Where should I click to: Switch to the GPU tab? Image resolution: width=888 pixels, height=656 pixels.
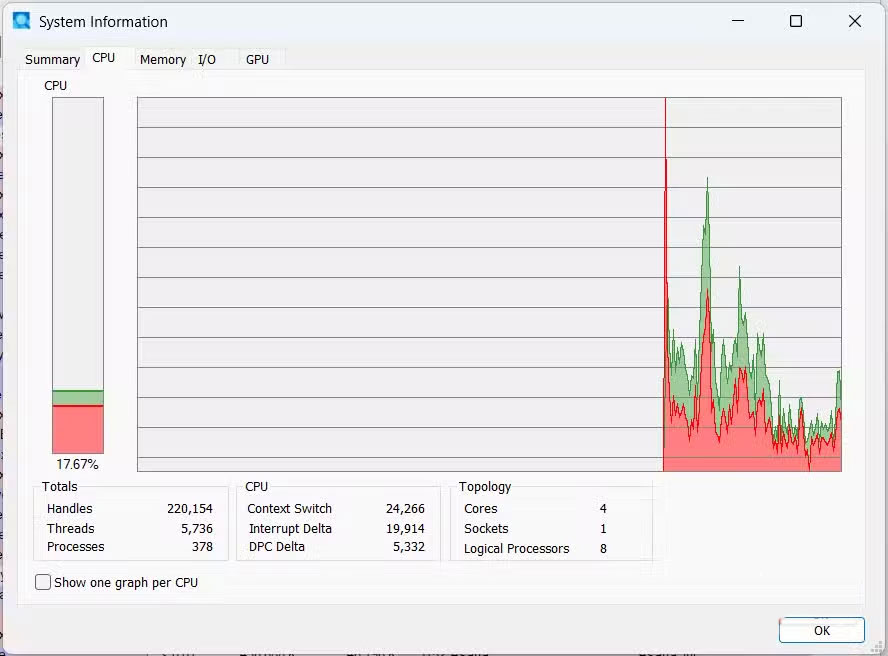256,59
